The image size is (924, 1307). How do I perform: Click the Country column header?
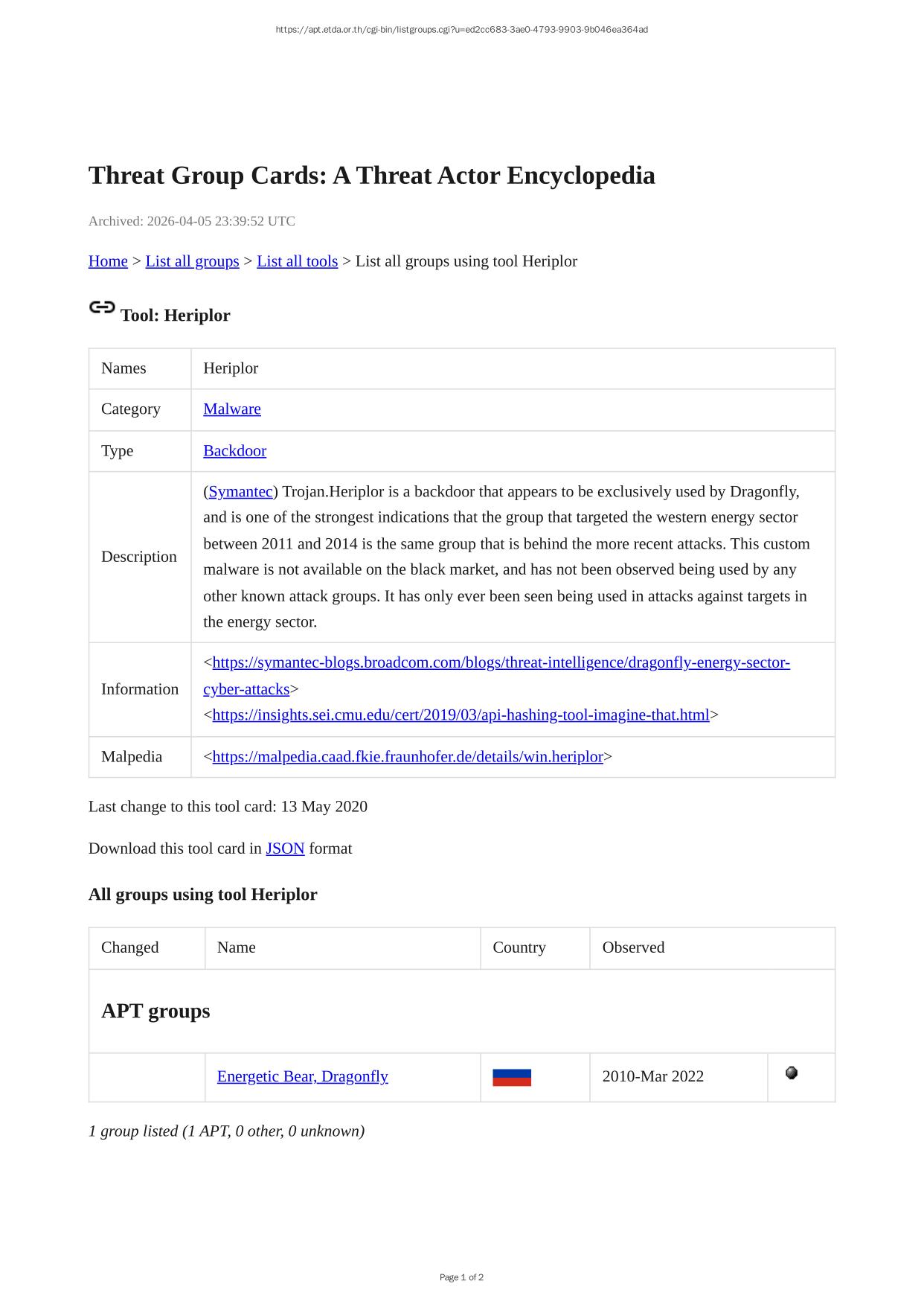point(519,948)
